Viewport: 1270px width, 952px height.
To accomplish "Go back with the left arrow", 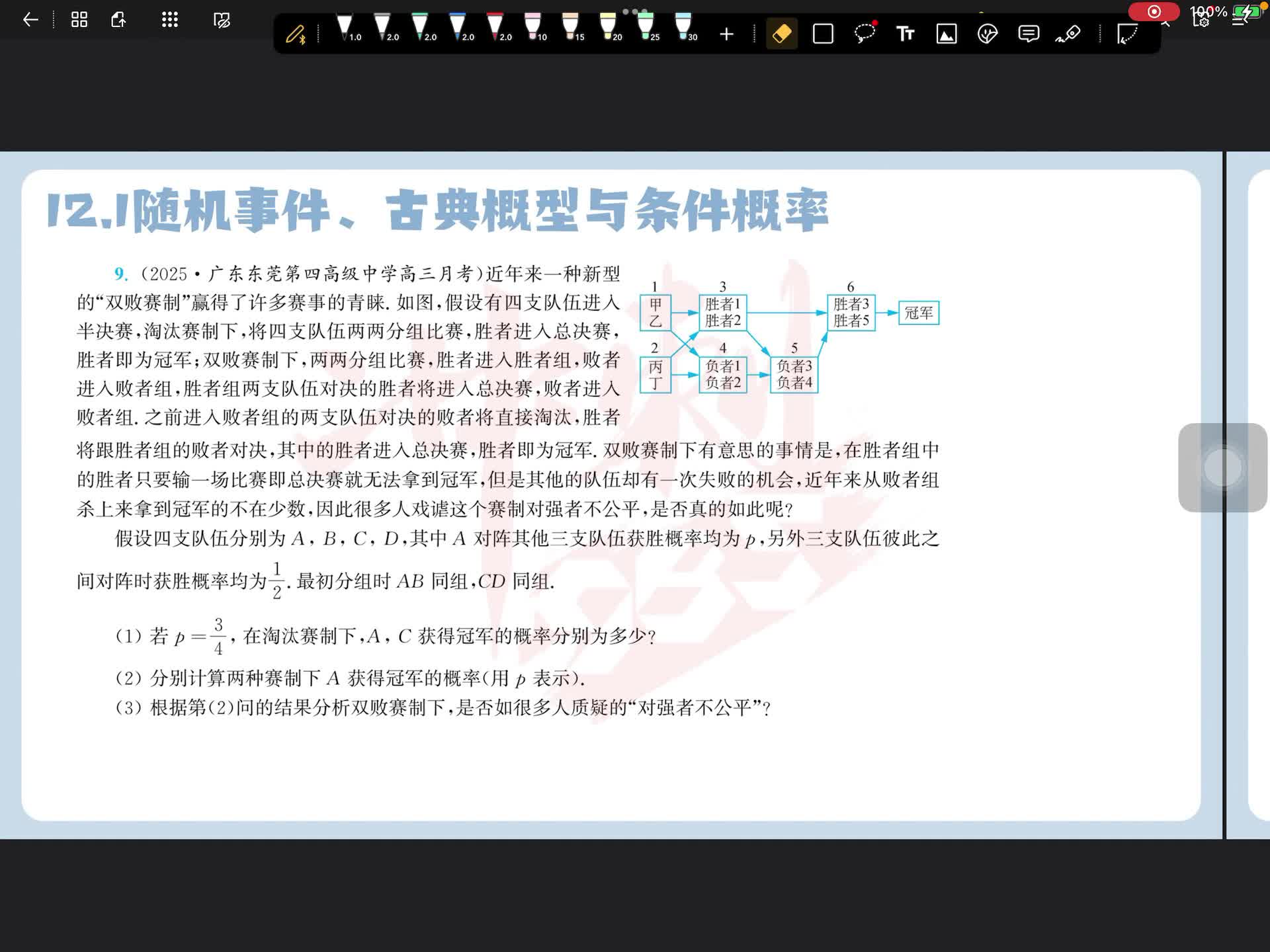I will tap(30, 20).
